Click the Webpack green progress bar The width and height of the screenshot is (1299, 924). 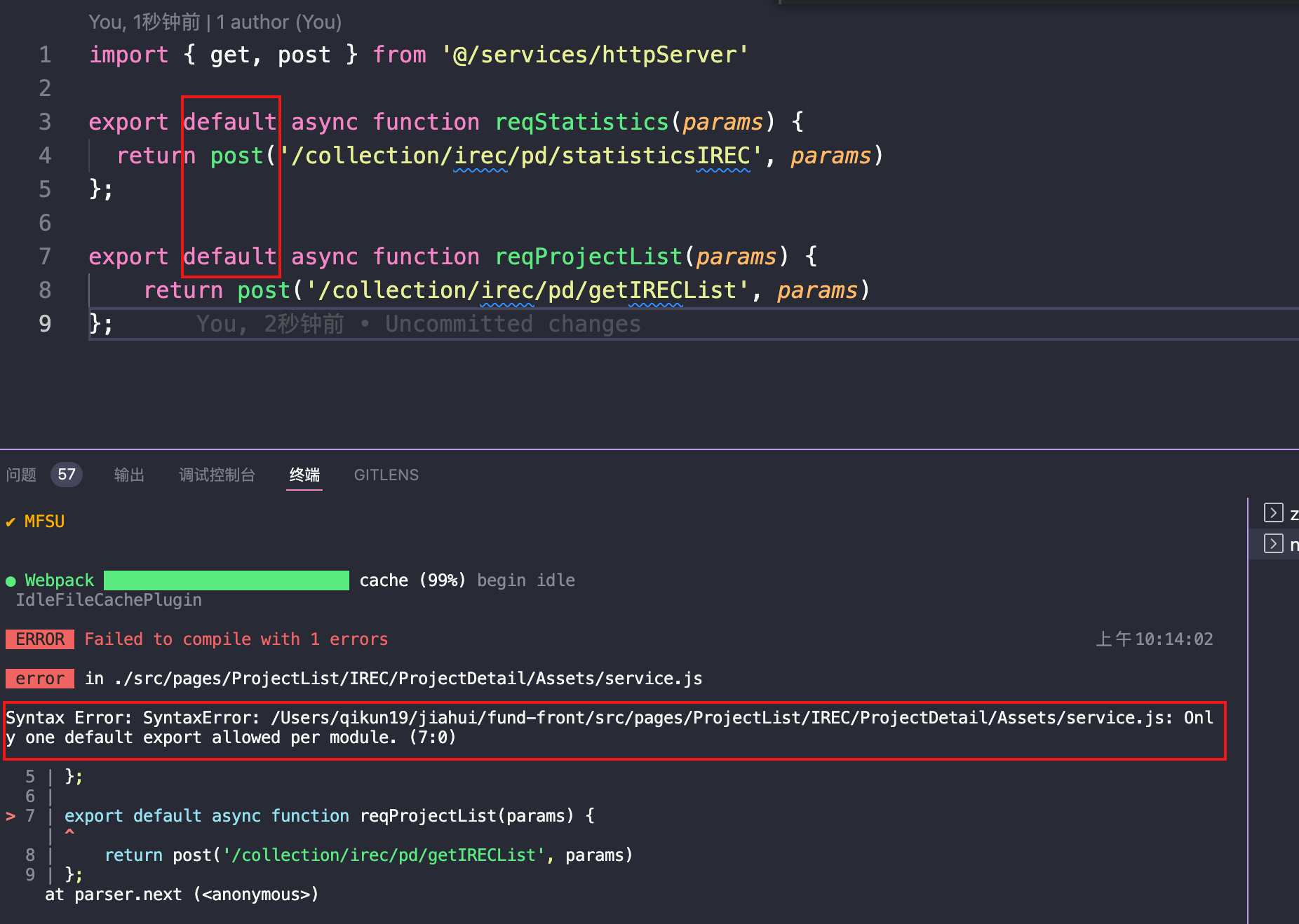coord(227,580)
